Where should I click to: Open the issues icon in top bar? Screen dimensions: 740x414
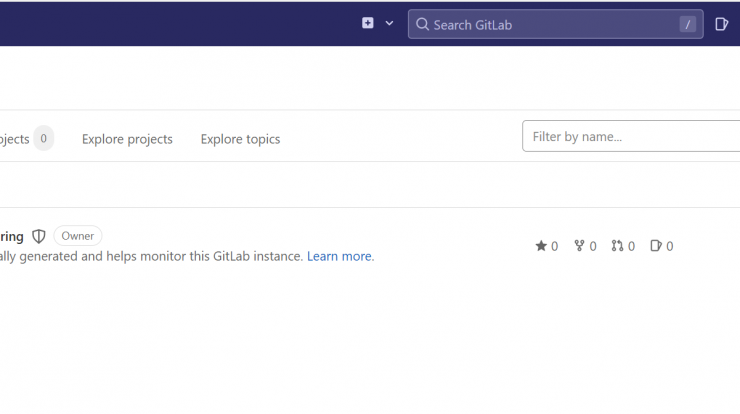coord(721,24)
